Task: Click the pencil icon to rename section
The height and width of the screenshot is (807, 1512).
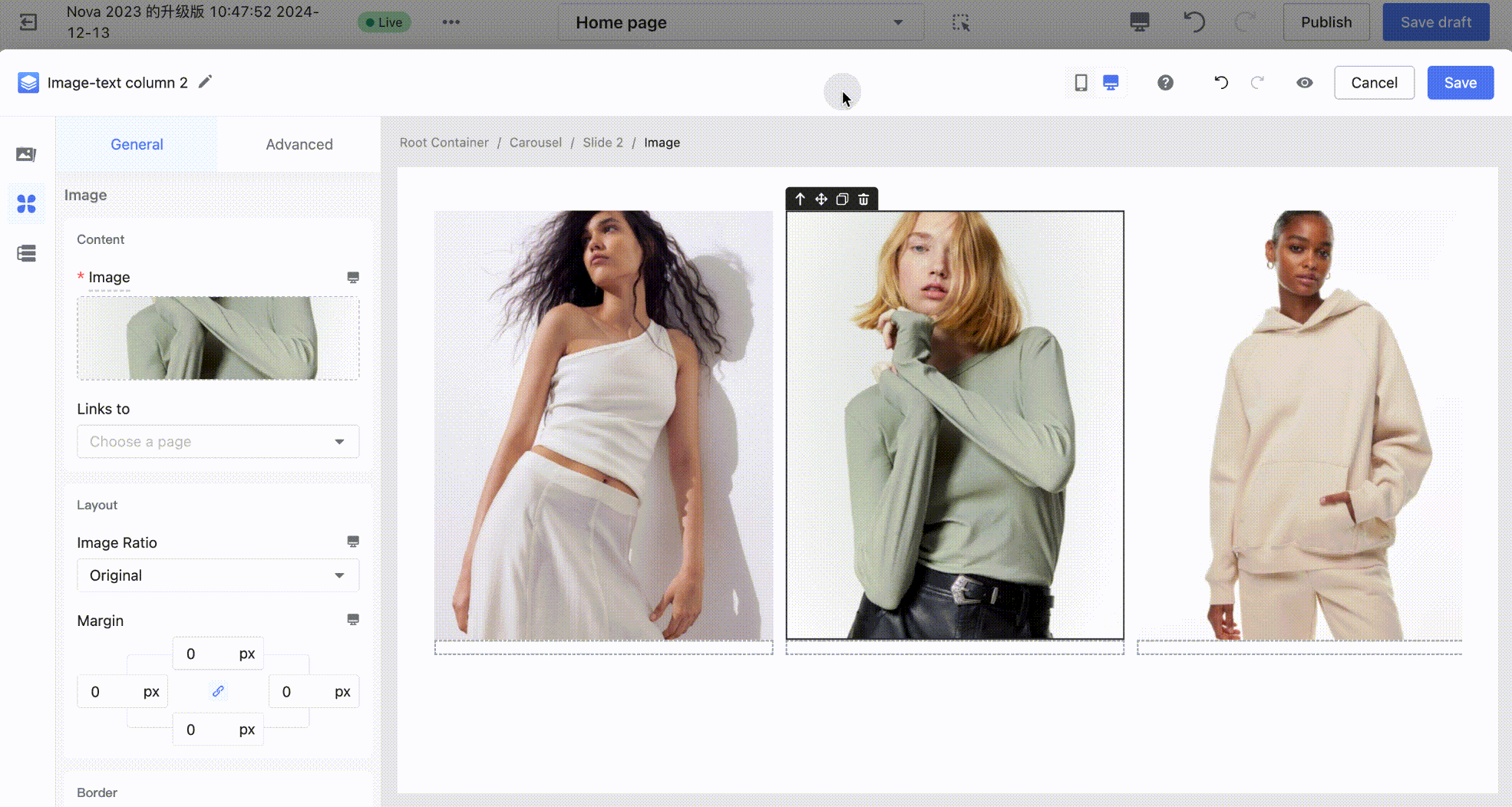Action: tap(205, 82)
